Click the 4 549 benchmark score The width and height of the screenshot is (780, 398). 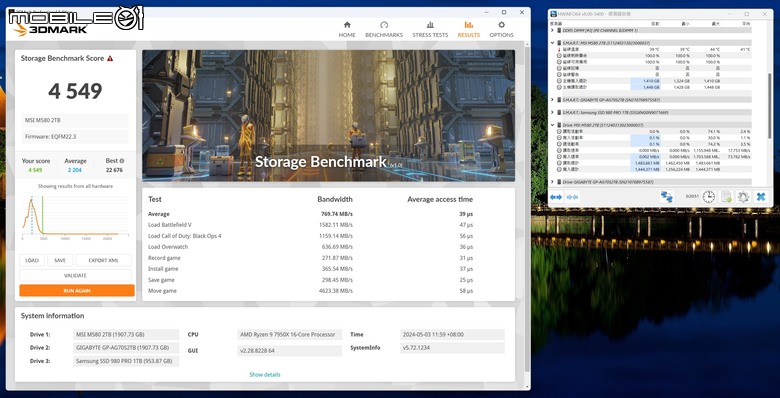(x=75, y=91)
